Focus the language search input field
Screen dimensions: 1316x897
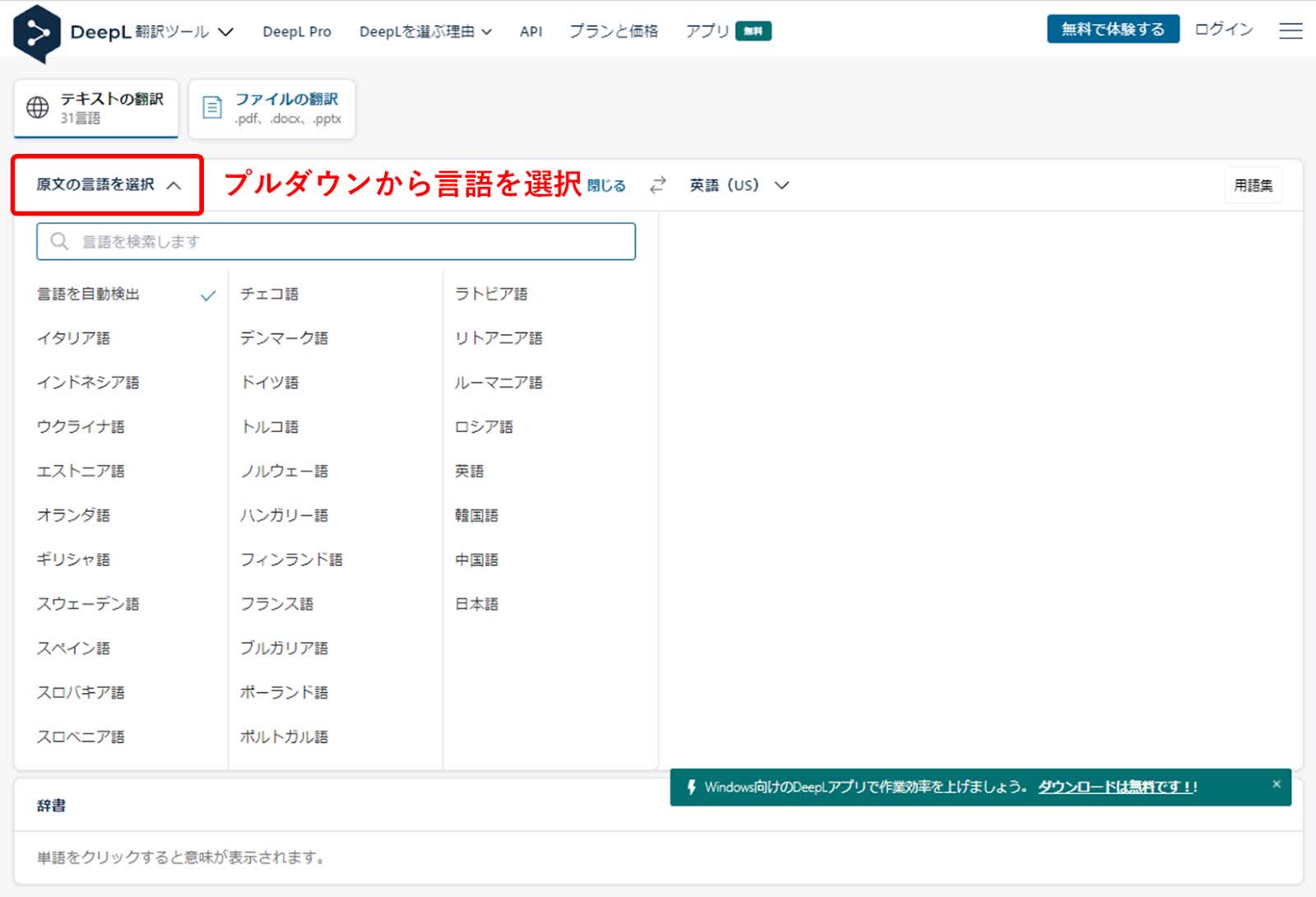336,241
